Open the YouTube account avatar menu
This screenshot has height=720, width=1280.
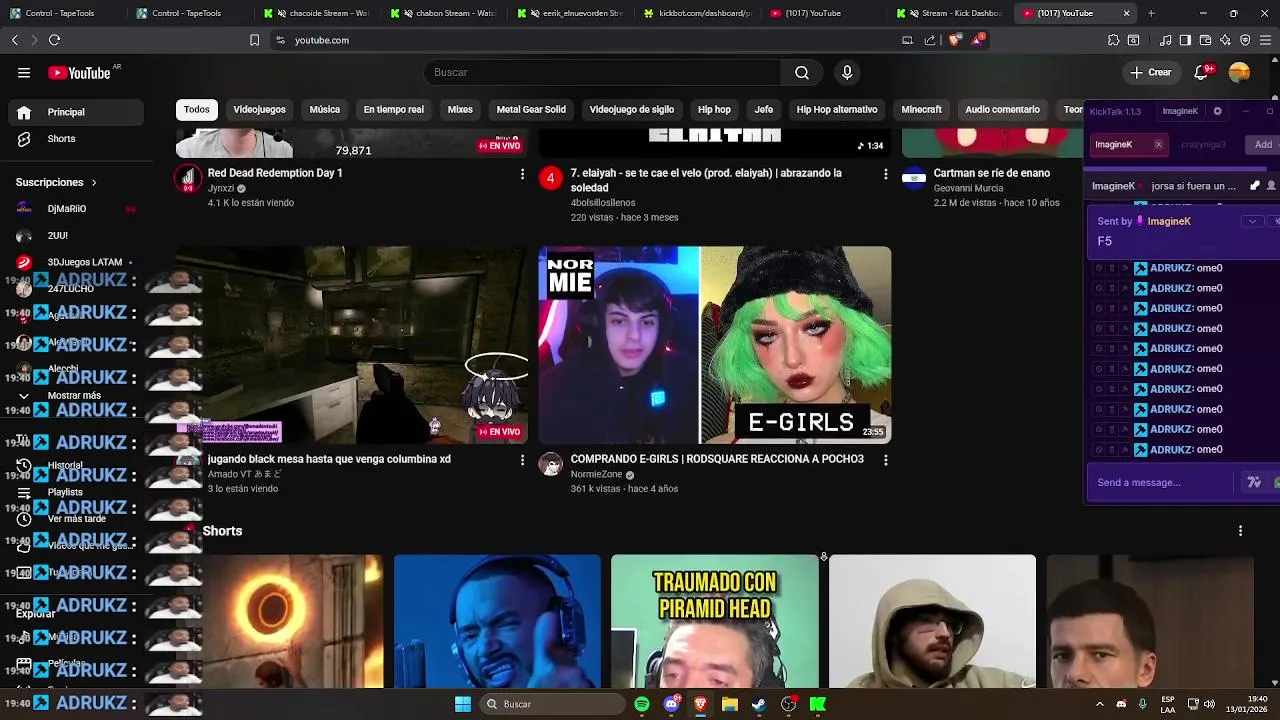pos(1239,72)
